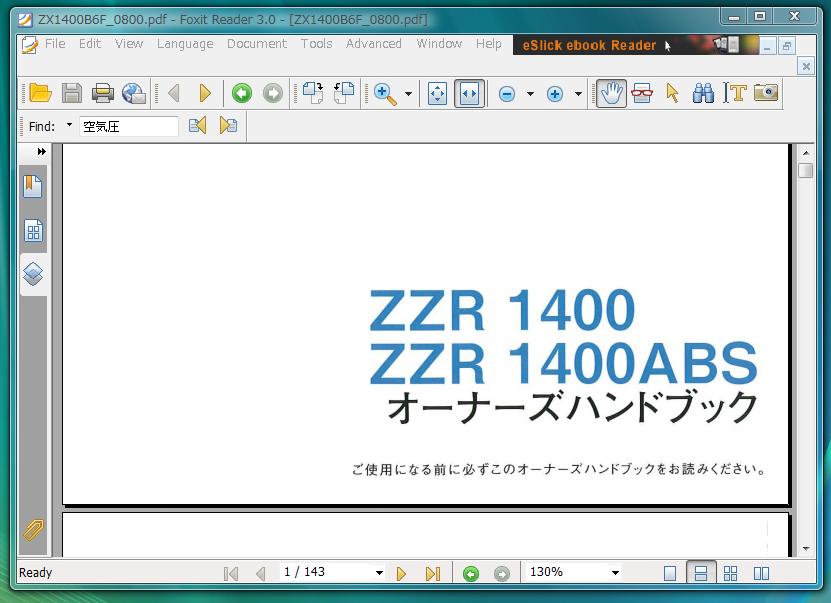The image size is (831, 603).
Task: Open zoom tool dropdown arrow
Action: tap(408, 94)
